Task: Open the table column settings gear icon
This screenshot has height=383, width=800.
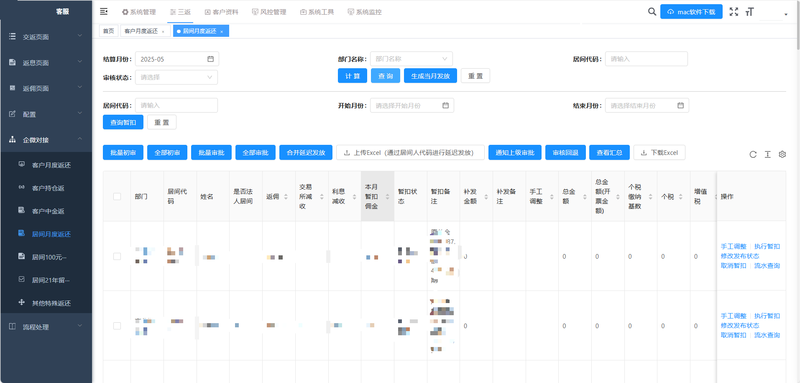Action: (782, 155)
